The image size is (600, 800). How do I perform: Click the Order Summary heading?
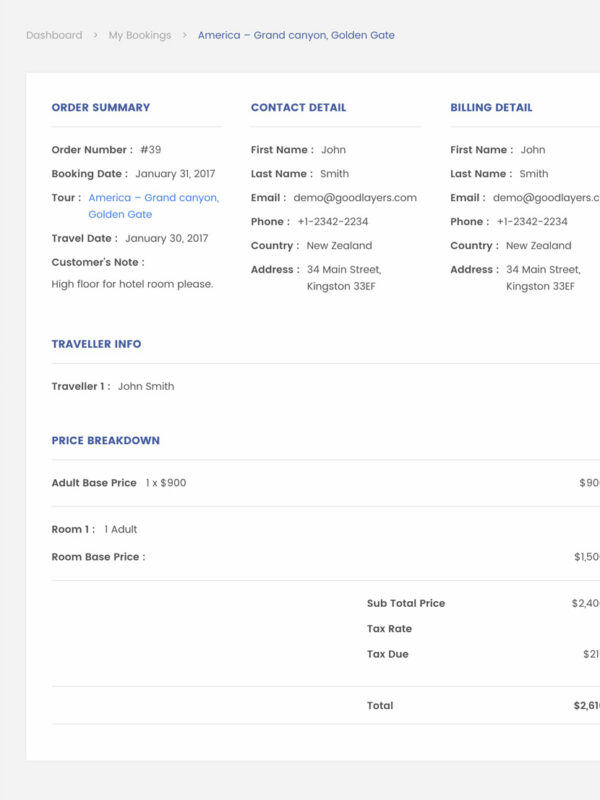coord(101,108)
